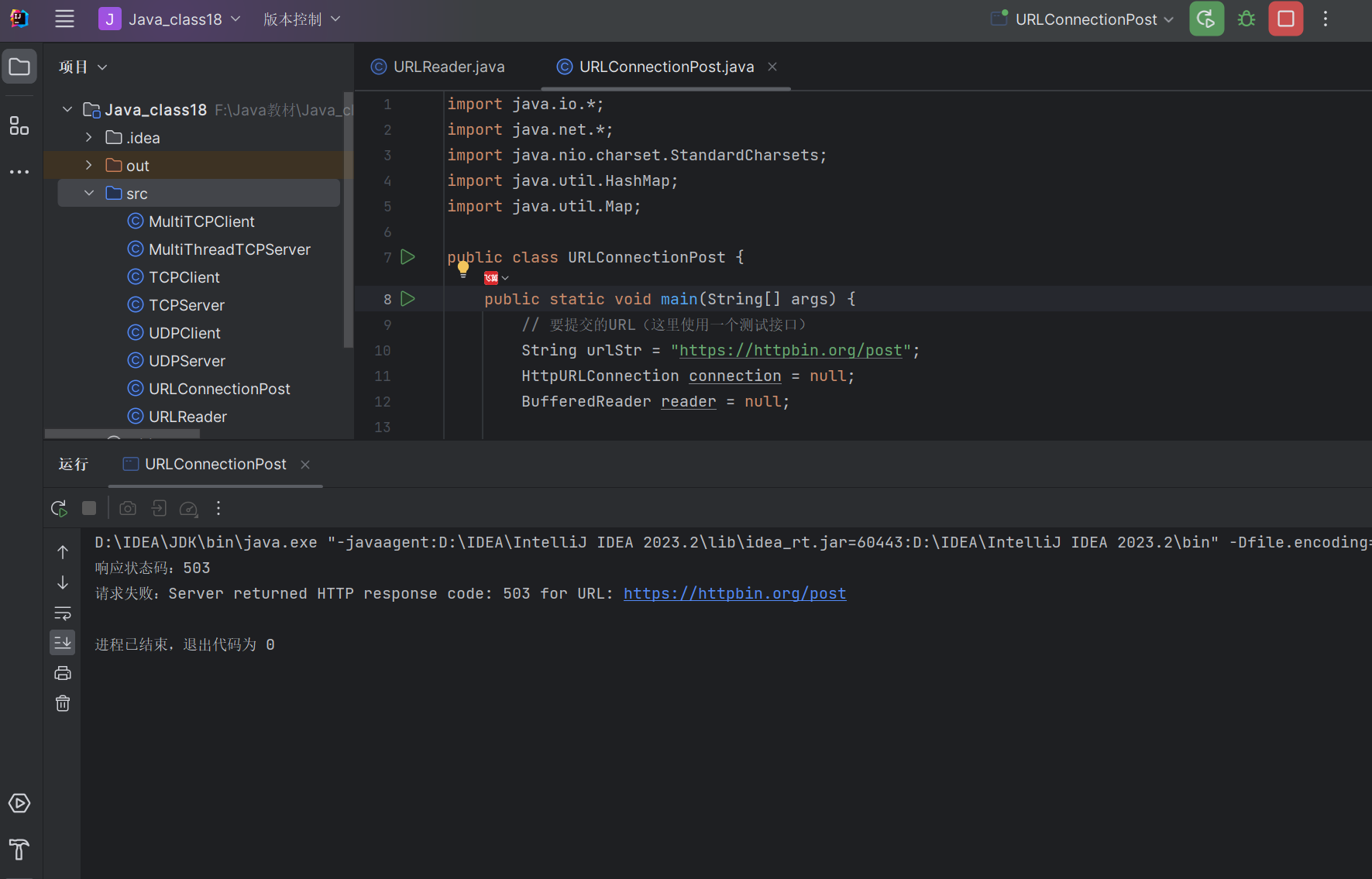1372x879 pixels.
Task: Stop process in run panel toolbar
Action: point(89,508)
